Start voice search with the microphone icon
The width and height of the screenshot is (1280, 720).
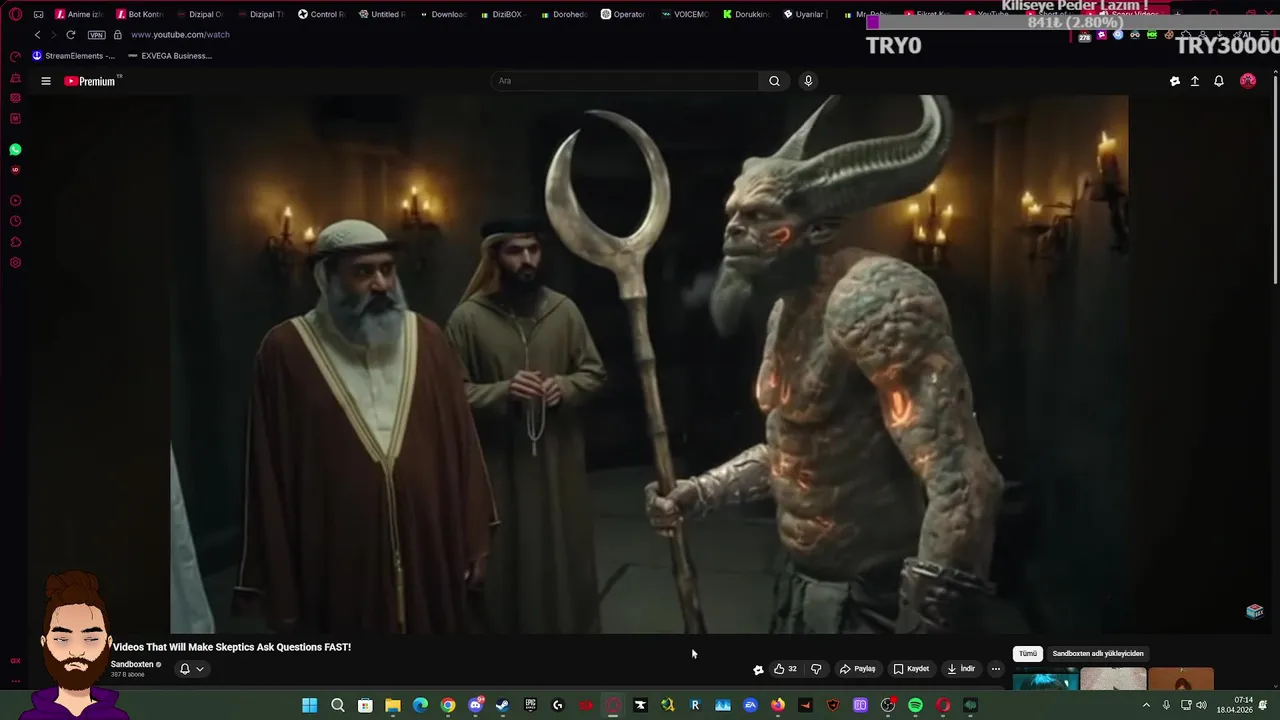[x=808, y=81]
